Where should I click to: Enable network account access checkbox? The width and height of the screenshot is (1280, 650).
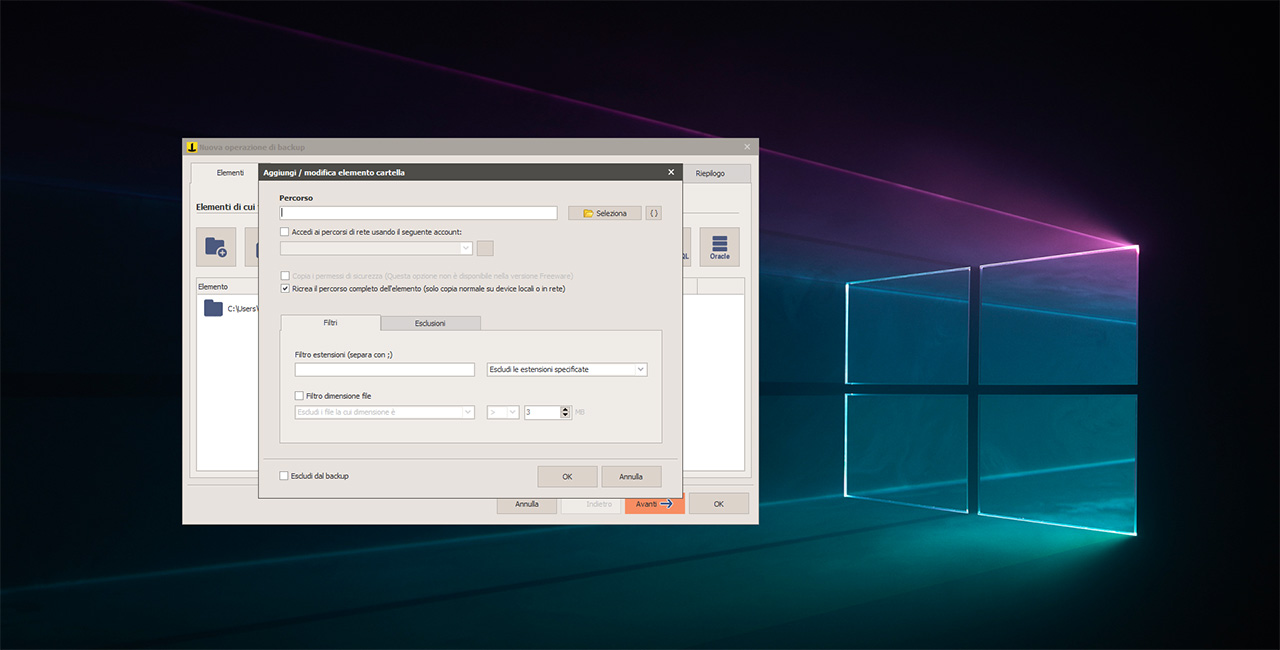pos(285,232)
